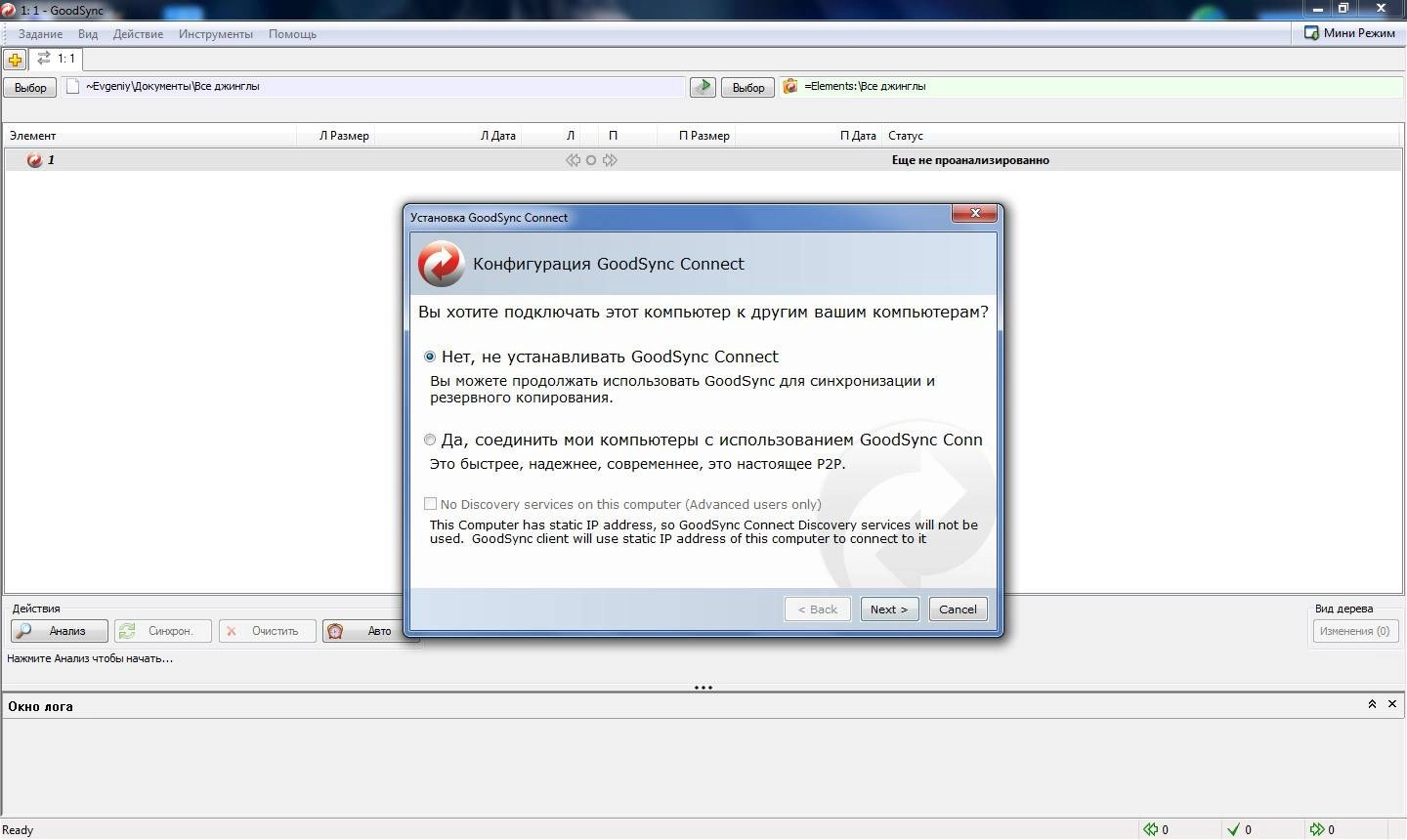Image resolution: width=1407 pixels, height=840 pixels.
Task: Click the right-side folder icon near Elements
Action: tap(789, 86)
